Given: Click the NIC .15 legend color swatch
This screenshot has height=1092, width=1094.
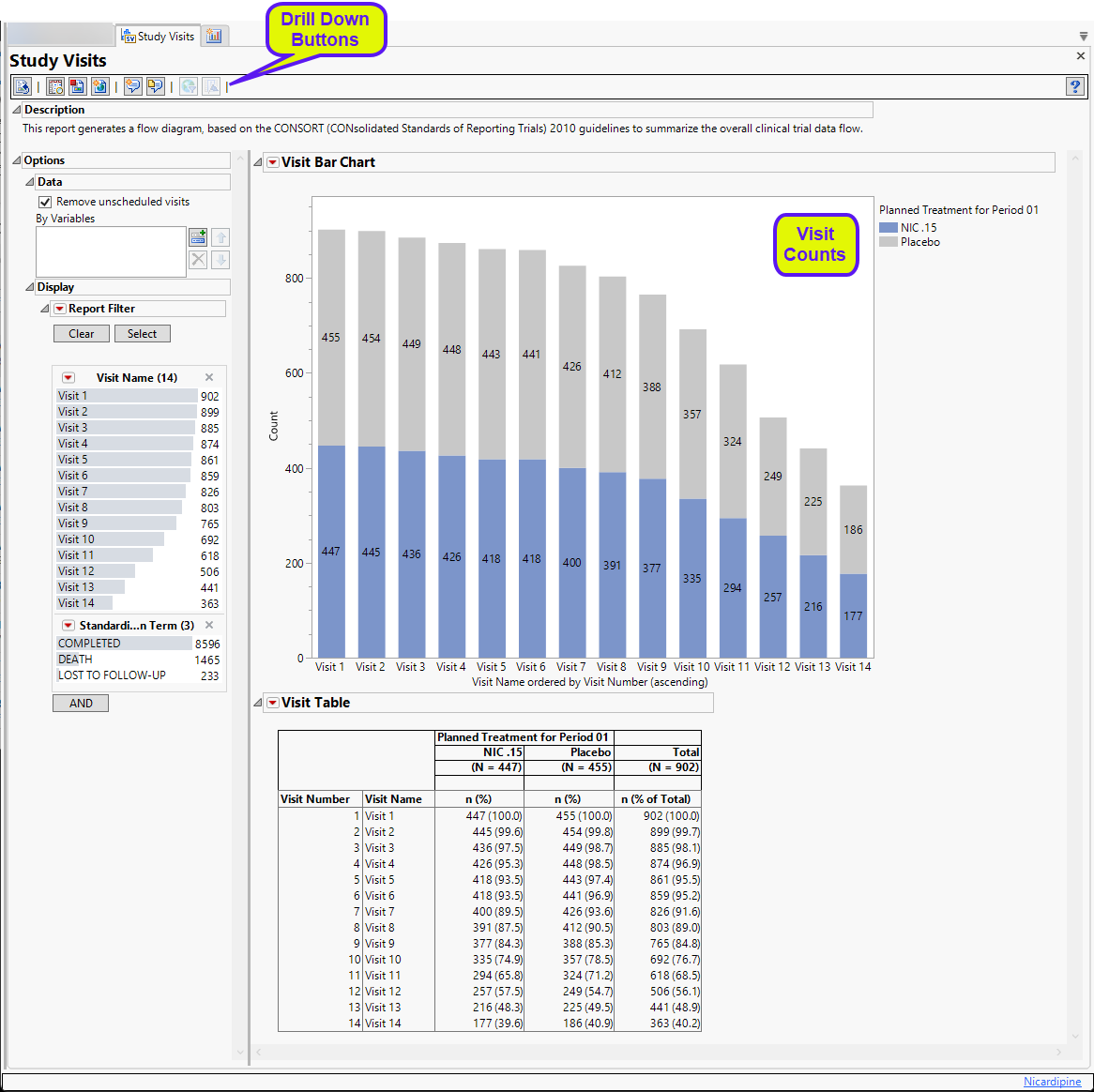Looking at the screenshot, I should tap(888, 228).
